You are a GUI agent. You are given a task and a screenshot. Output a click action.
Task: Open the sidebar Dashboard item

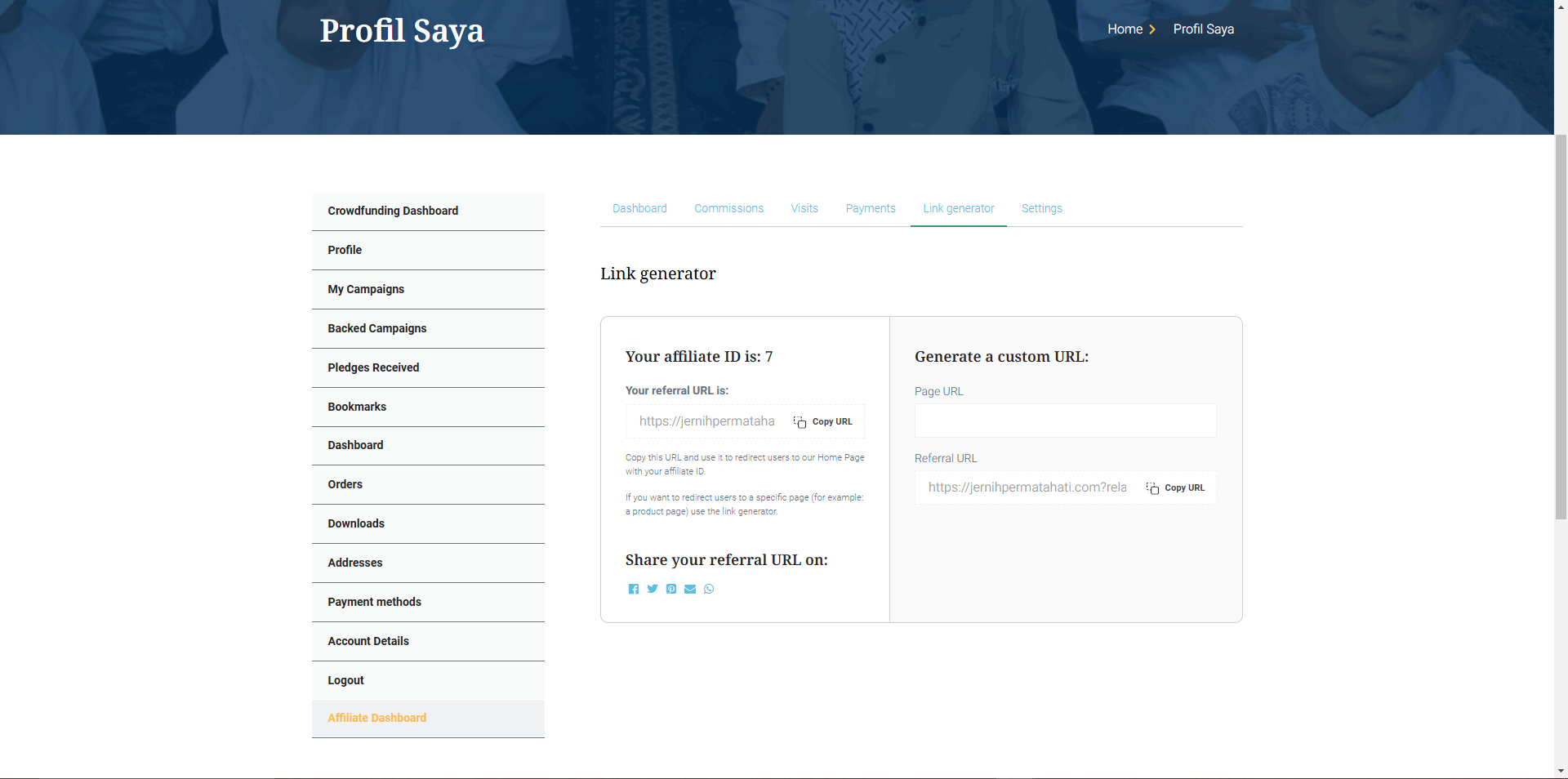pyautogui.click(x=428, y=445)
